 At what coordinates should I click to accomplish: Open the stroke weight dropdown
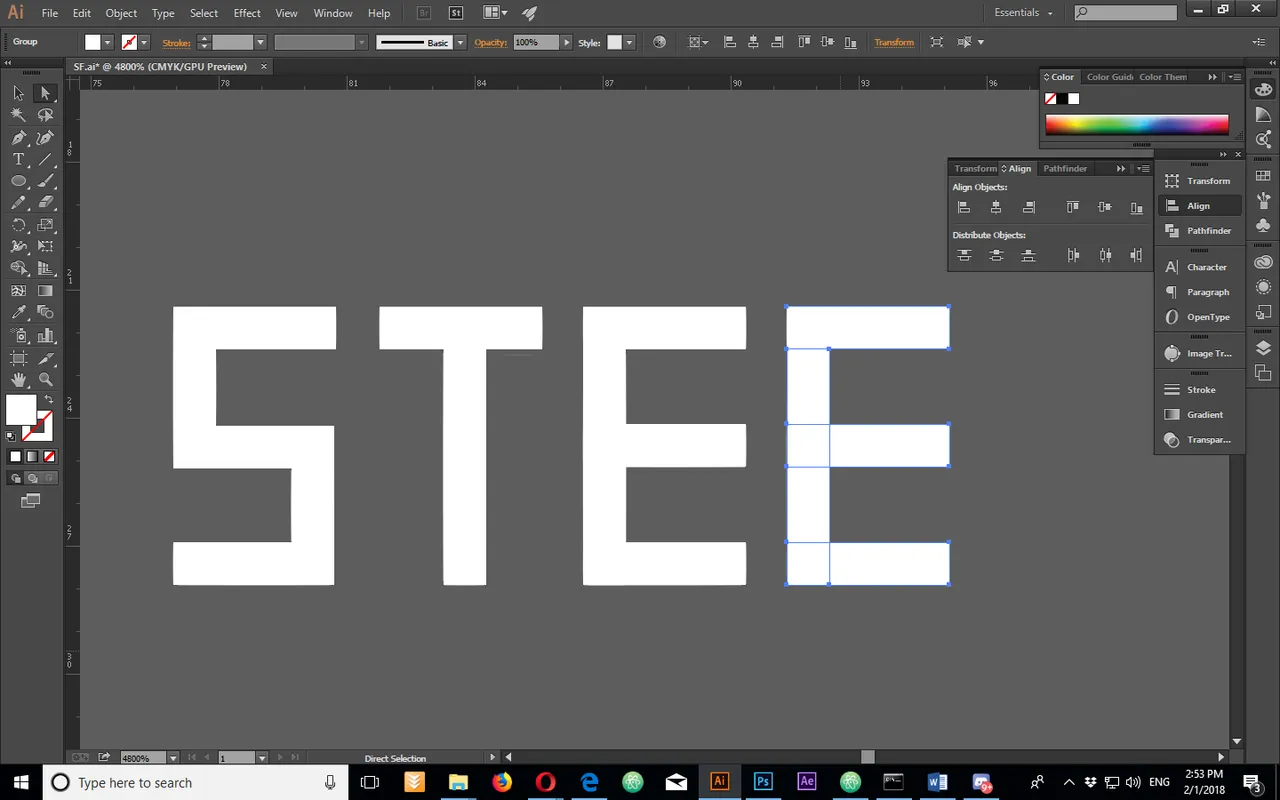click(x=260, y=42)
